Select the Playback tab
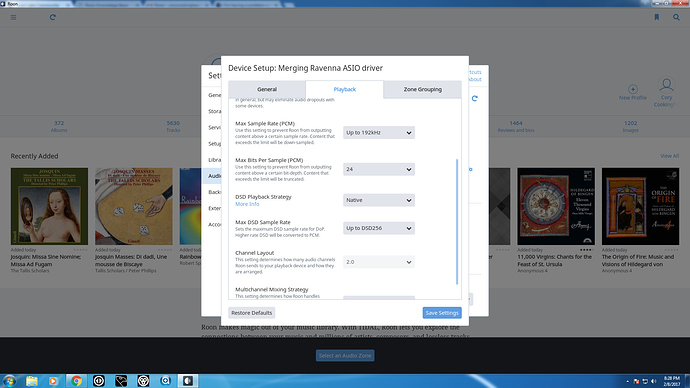 tap(345, 89)
